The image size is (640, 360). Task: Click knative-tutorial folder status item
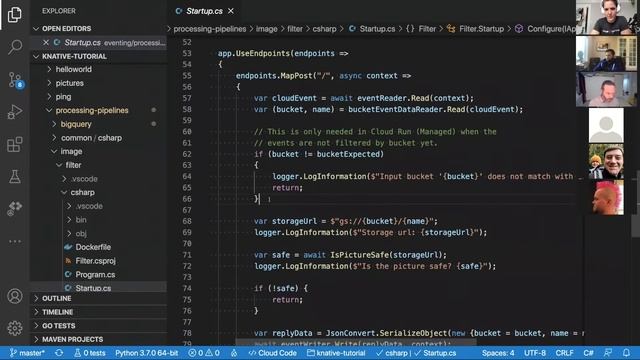pyautogui.click(x=336, y=353)
